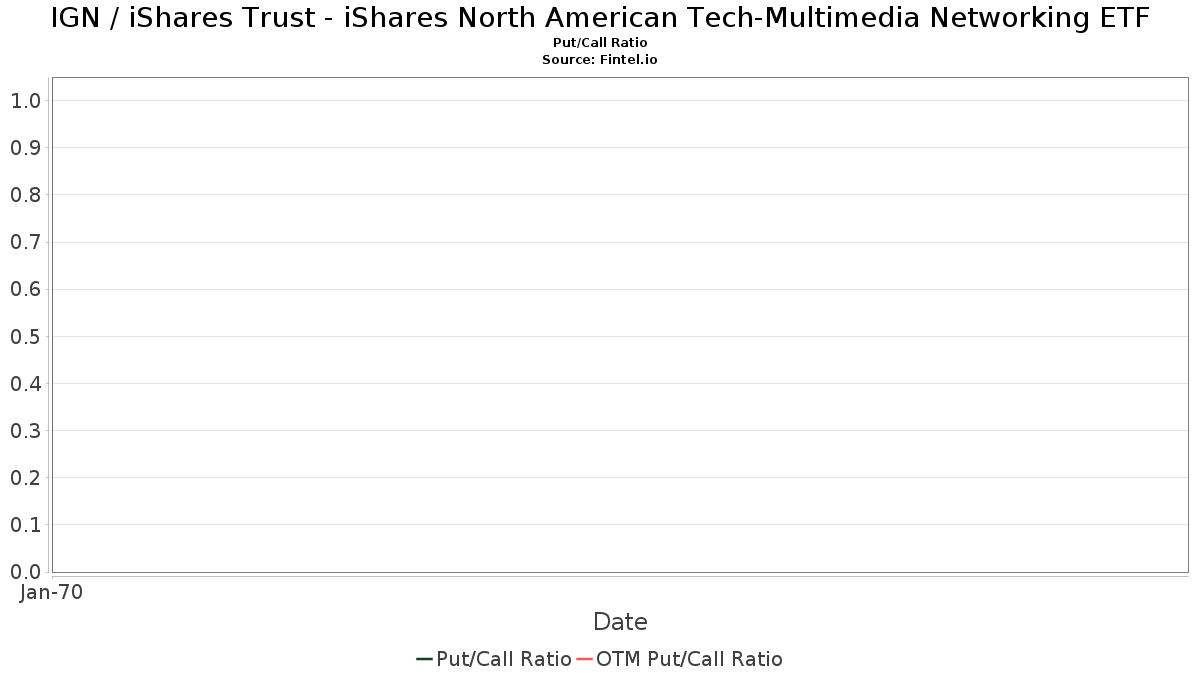Toggle the OTM Put/Call Ratio legend entry

[680, 659]
